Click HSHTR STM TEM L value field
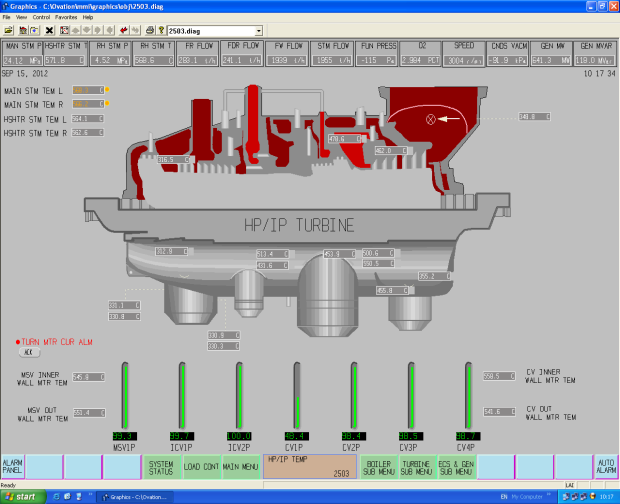The image size is (620, 504). click(87, 119)
